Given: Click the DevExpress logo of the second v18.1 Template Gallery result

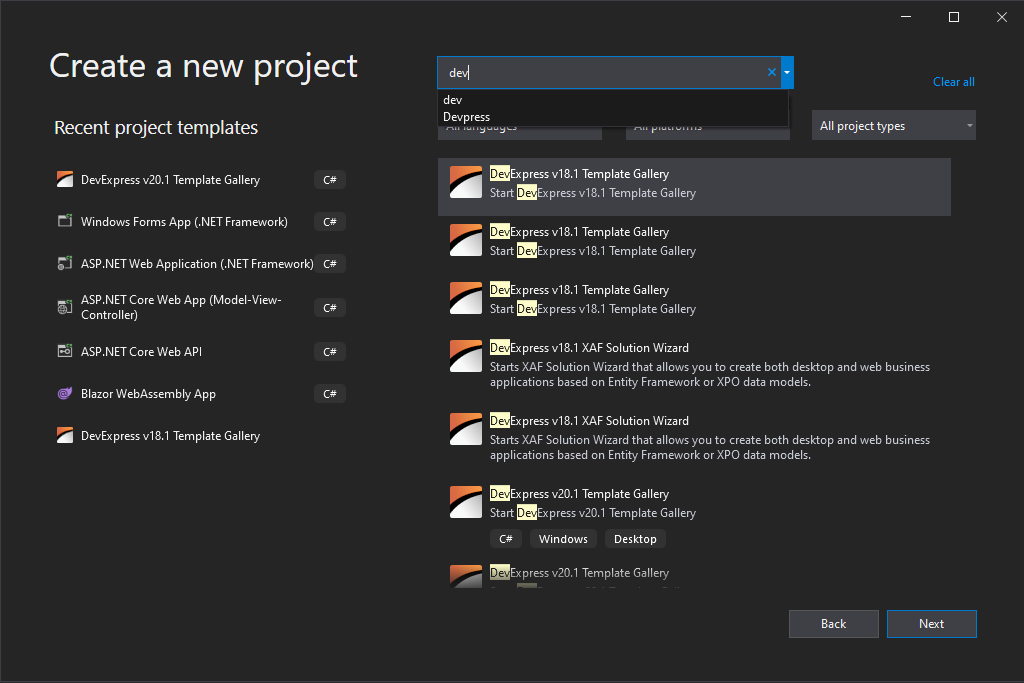Looking at the screenshot, I should tap(466, 240).
